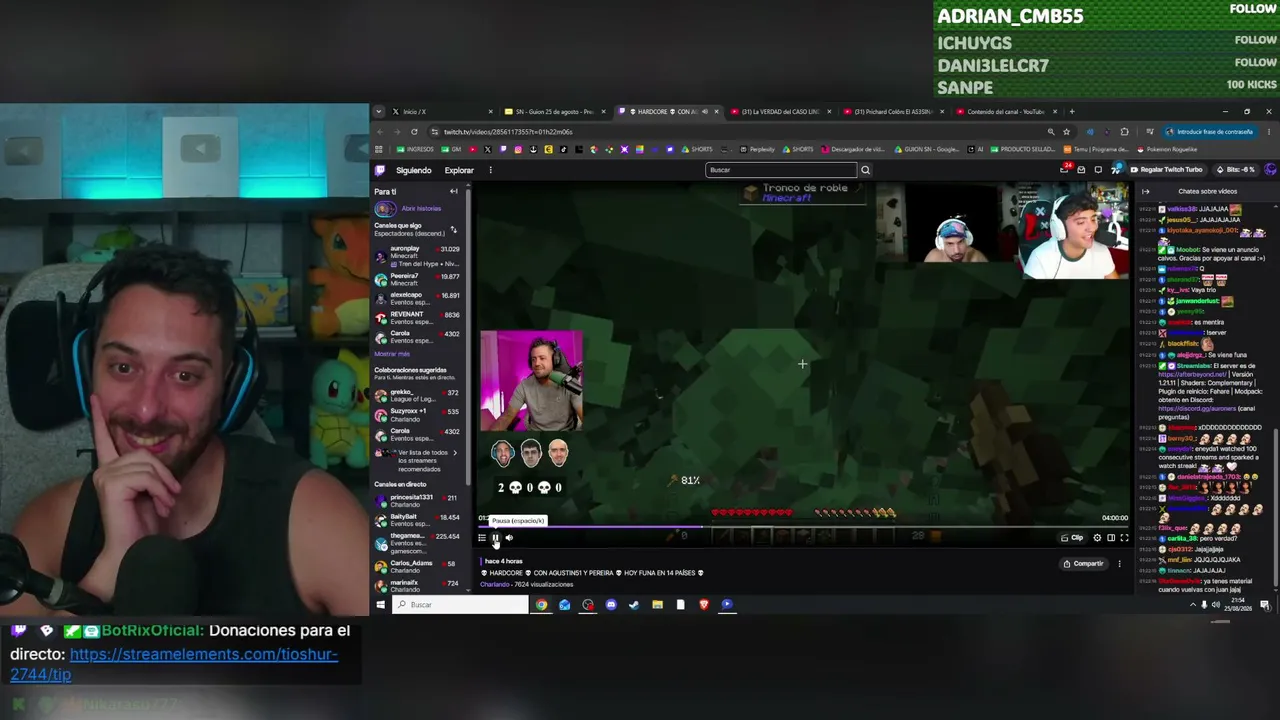Screen dimensions: 1280x720
Task: Open the Siguiendo tab on Twitch
Action: [413, 170]
